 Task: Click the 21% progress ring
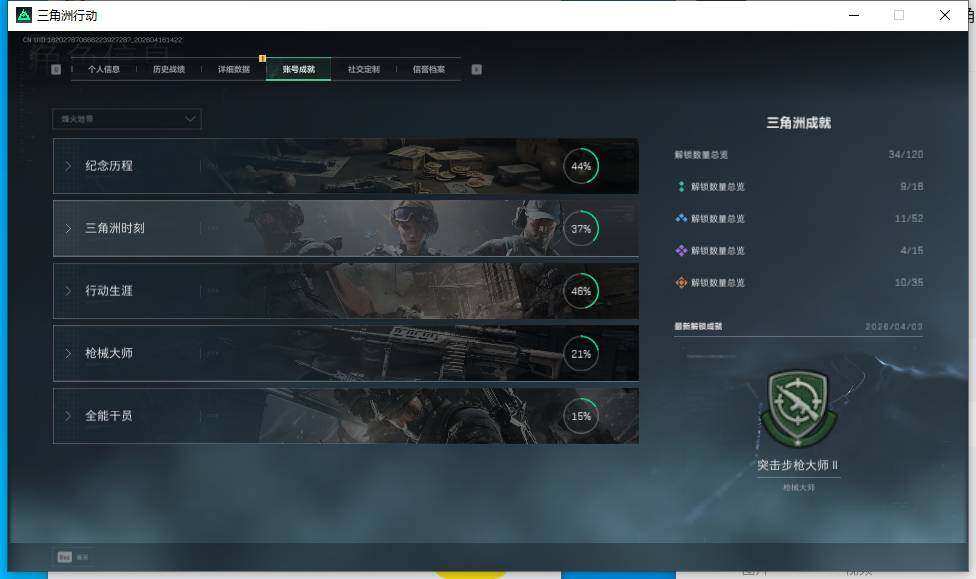point(581,354)
